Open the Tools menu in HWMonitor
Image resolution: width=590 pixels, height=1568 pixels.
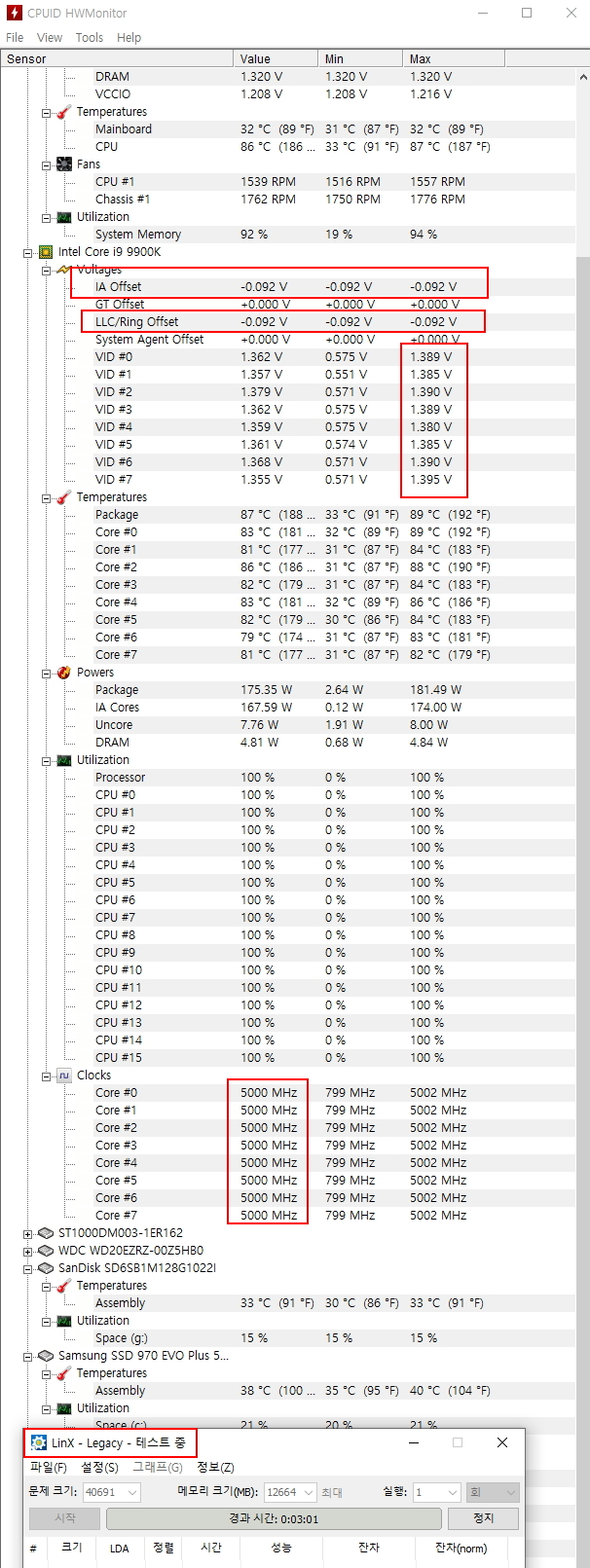point(90,37)
